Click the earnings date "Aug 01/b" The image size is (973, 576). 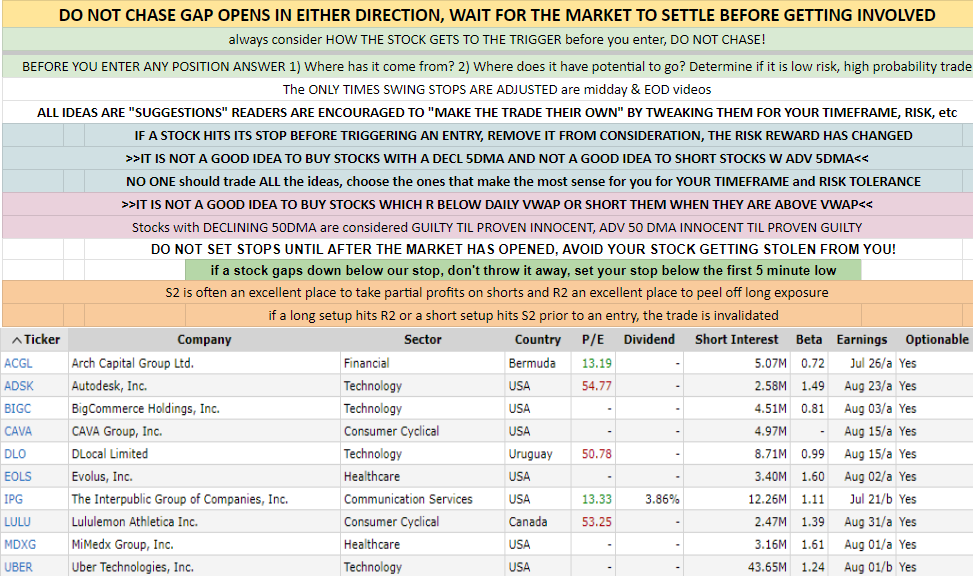868,567
